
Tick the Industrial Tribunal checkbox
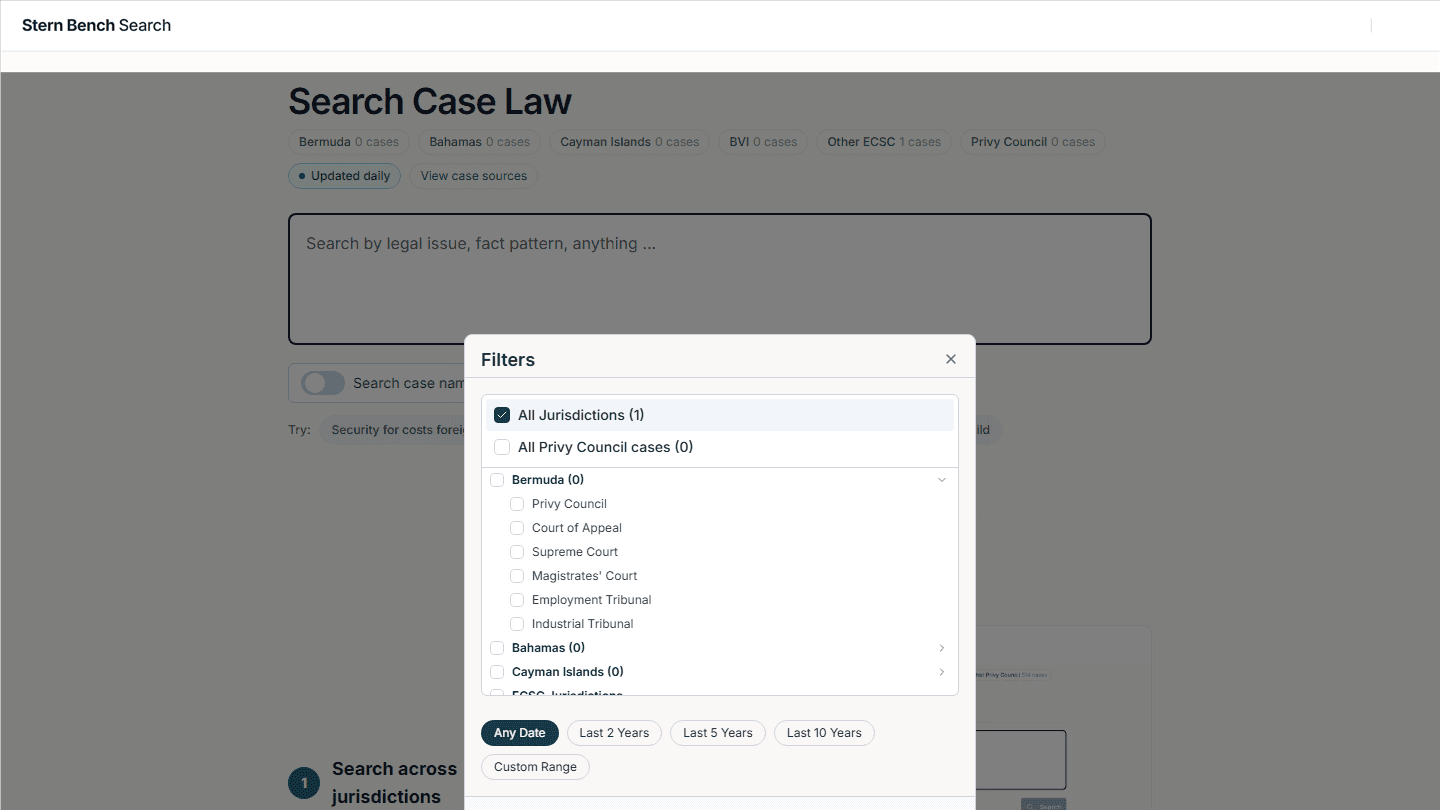click(x=517, y=623)
